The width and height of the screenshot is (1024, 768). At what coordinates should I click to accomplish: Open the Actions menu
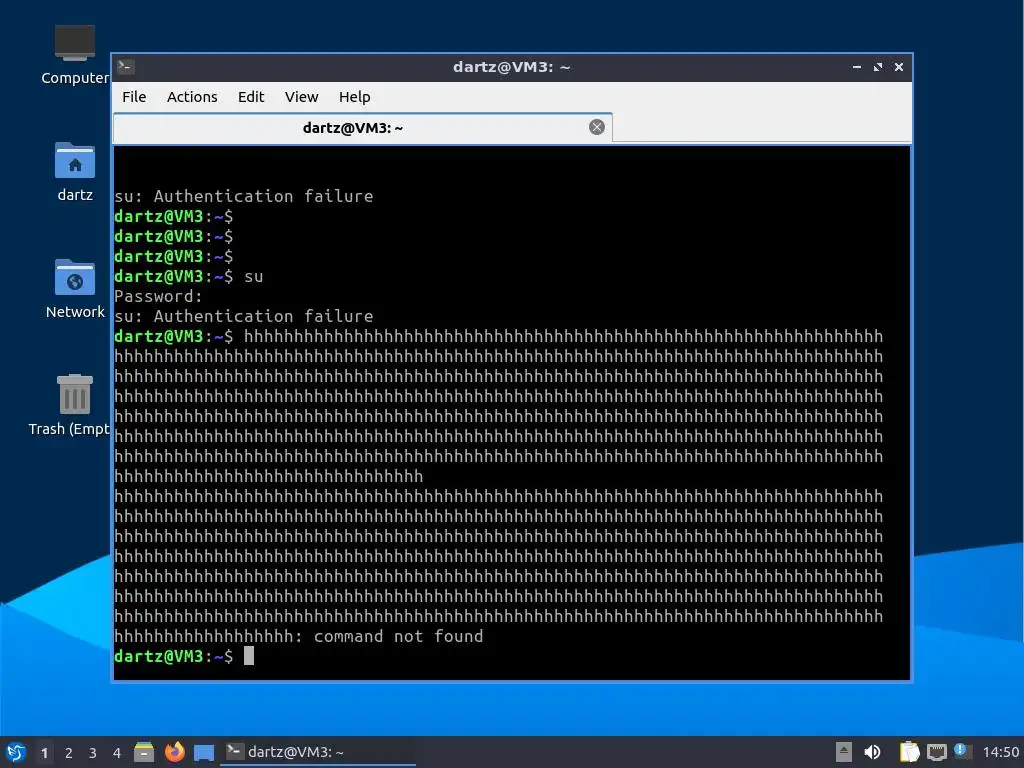[x=192, y=97]
